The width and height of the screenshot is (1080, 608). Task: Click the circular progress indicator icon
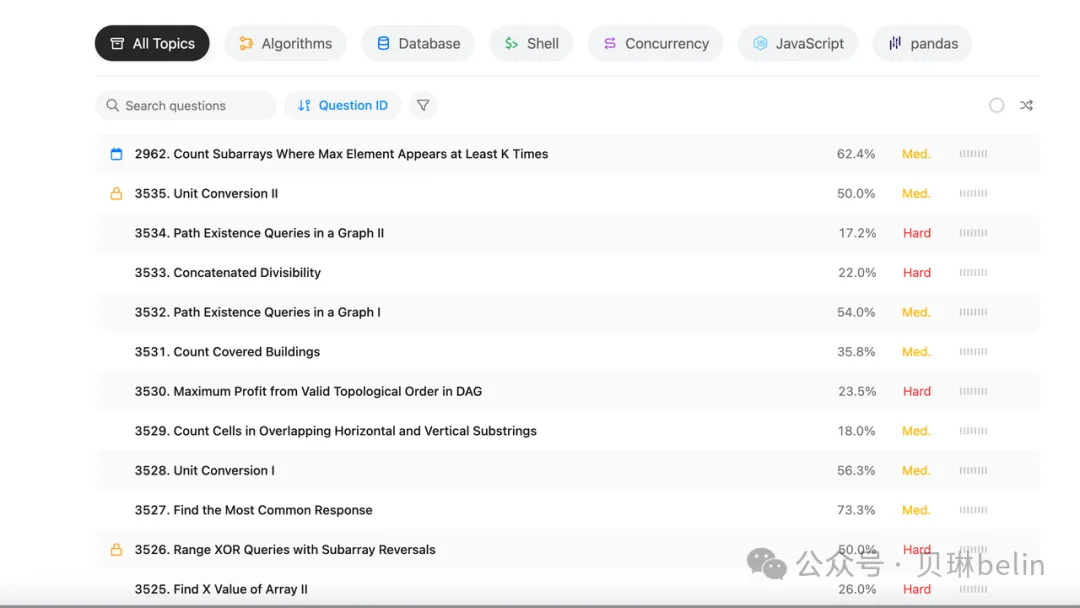(997, 105)
